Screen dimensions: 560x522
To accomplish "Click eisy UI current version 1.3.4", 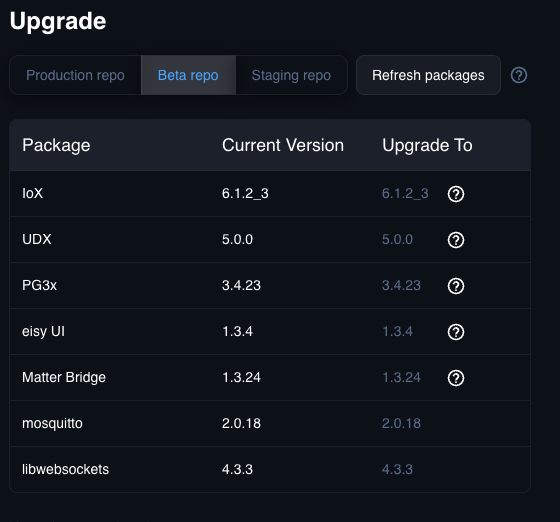I will coord(237,332).
